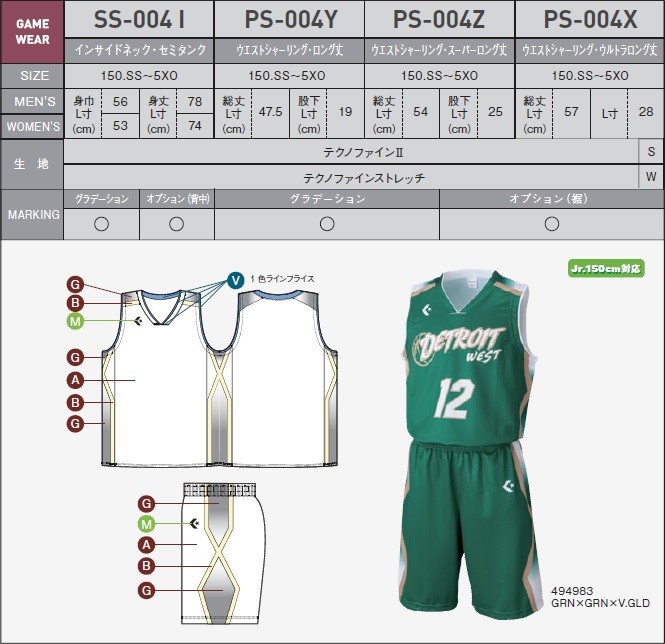Click the topmost G marker beside the jersey diagram

point(75,283)
